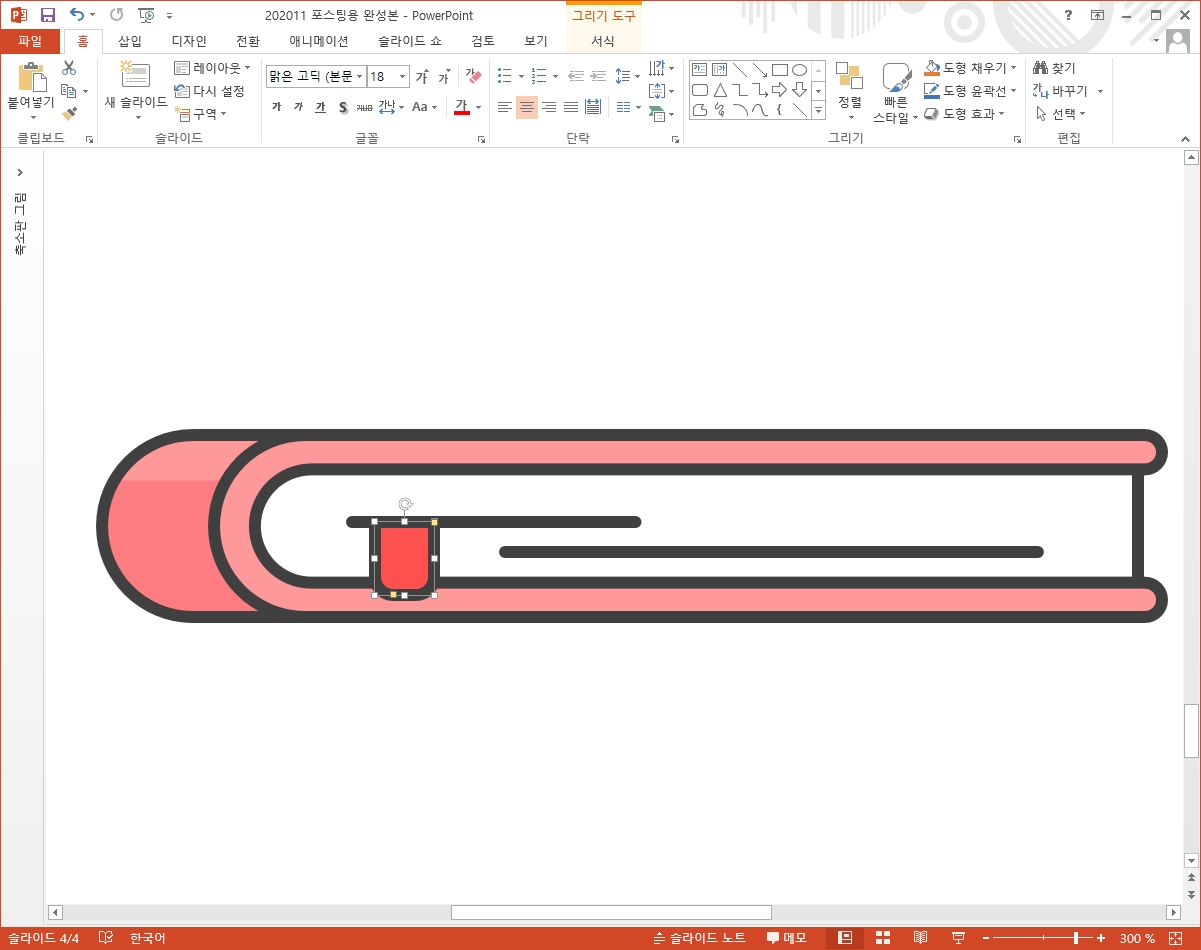Undo the last action
The height and width of the screenshot is (950, 1201).
click(77, 15)
